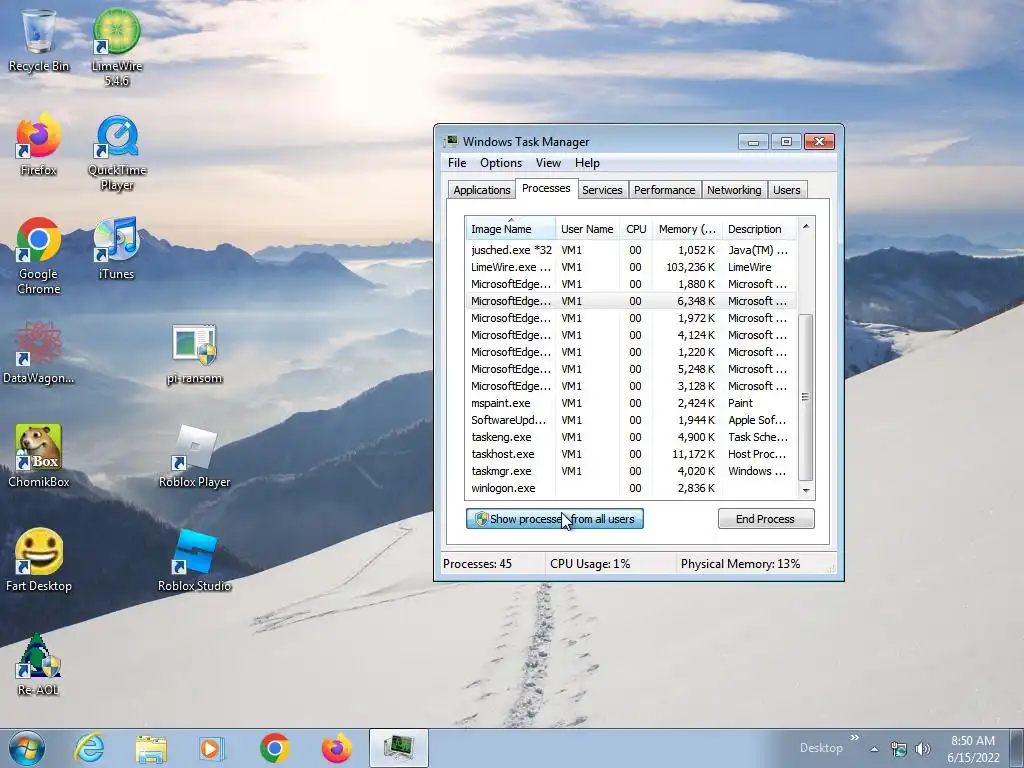Open the File menu

pos(457,163)
